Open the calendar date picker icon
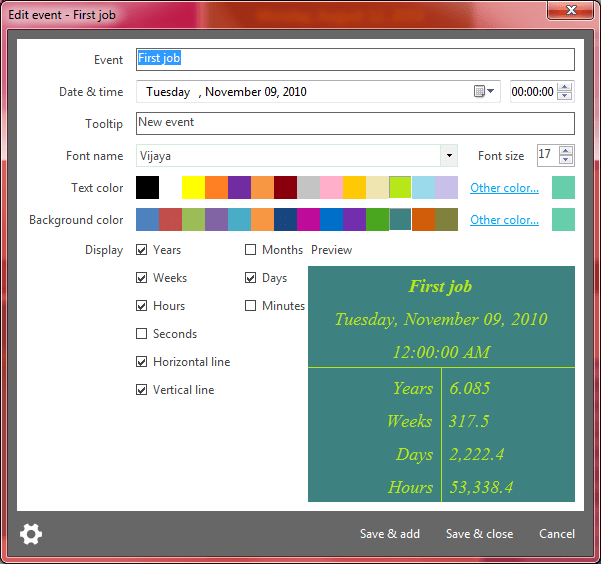This screenshot has height=564, width=601. 483,92
